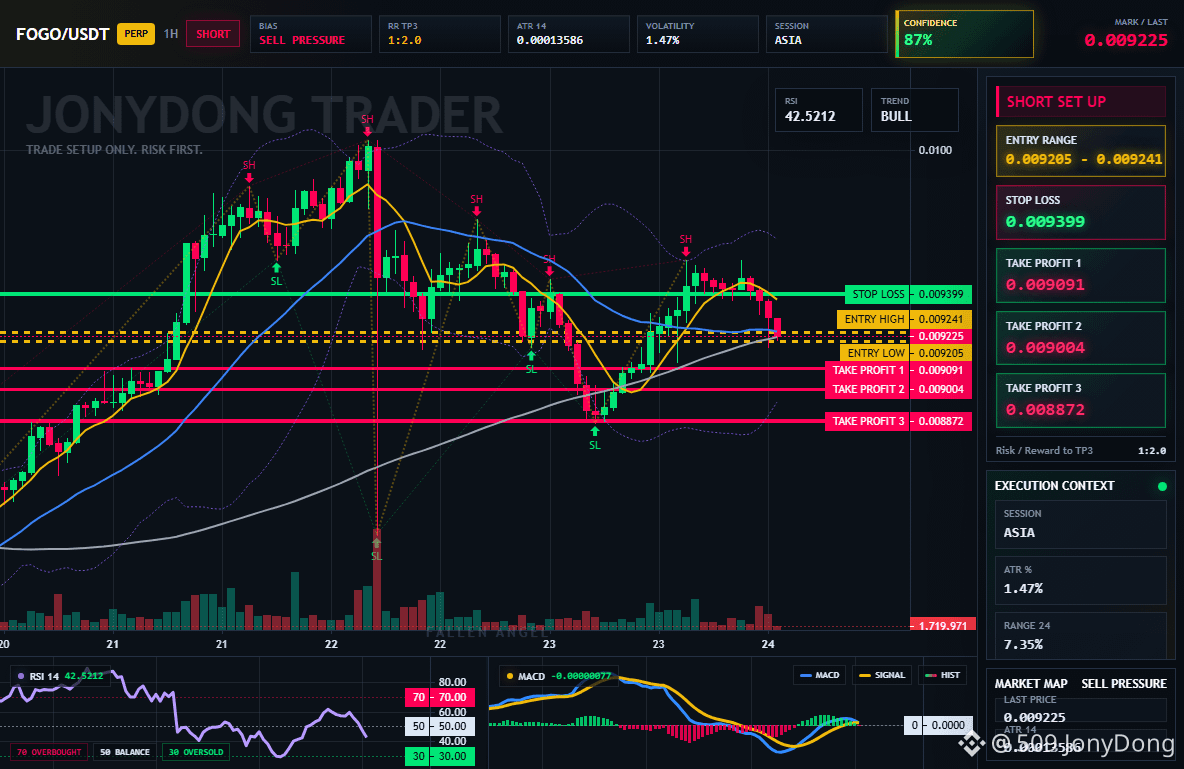Screen dimensions: 1184x769
Task: Click the 50 BALANCE legend chip
Action: click(125, 752)
